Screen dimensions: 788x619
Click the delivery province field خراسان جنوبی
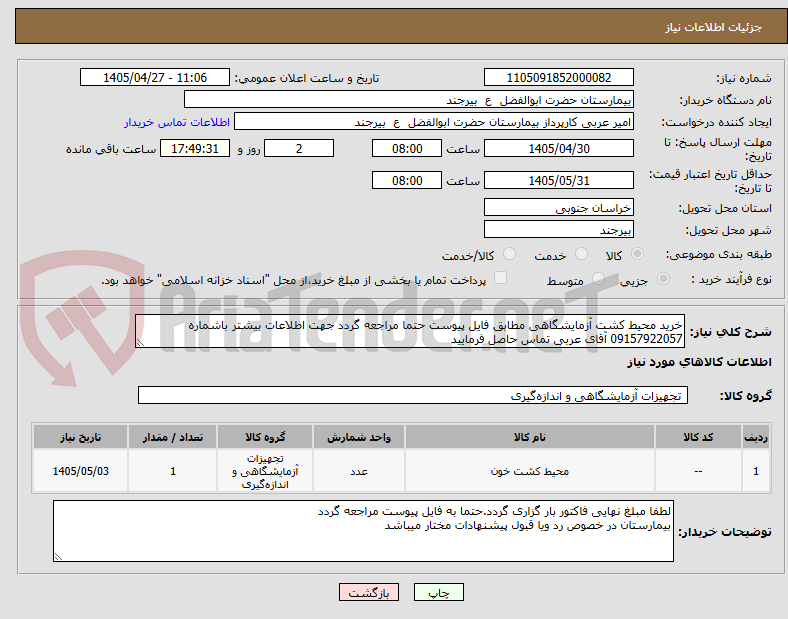tap(558, 207)
